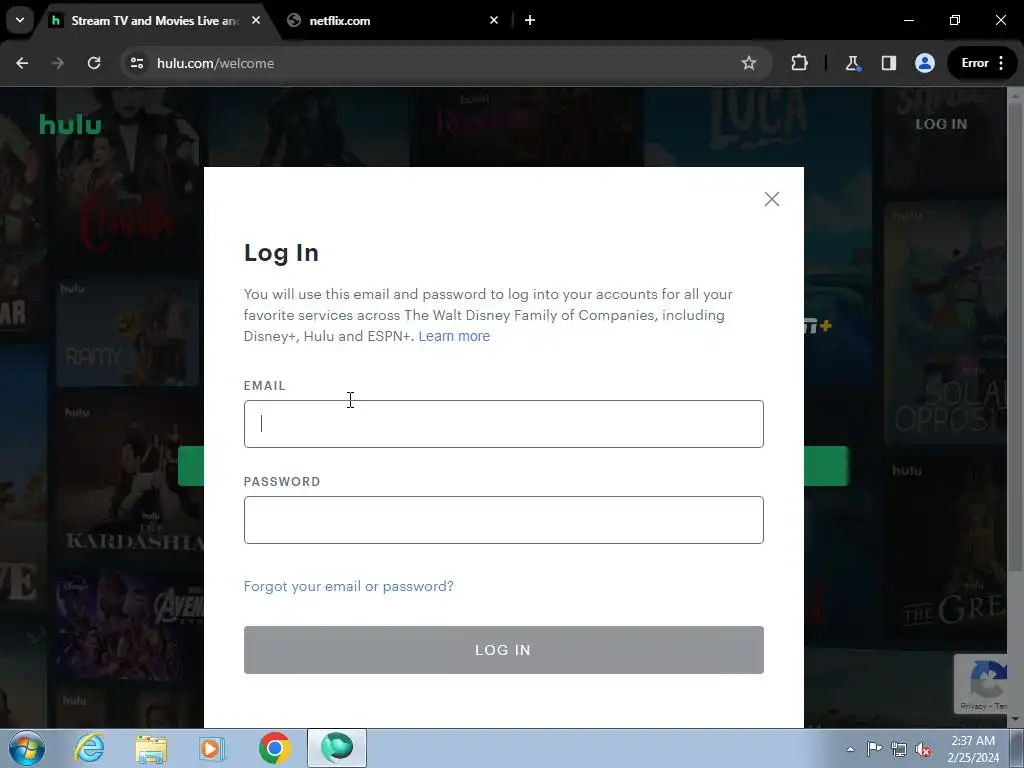
Task: Open the Chrome Labs flask icon
Action: pos(852,63)
